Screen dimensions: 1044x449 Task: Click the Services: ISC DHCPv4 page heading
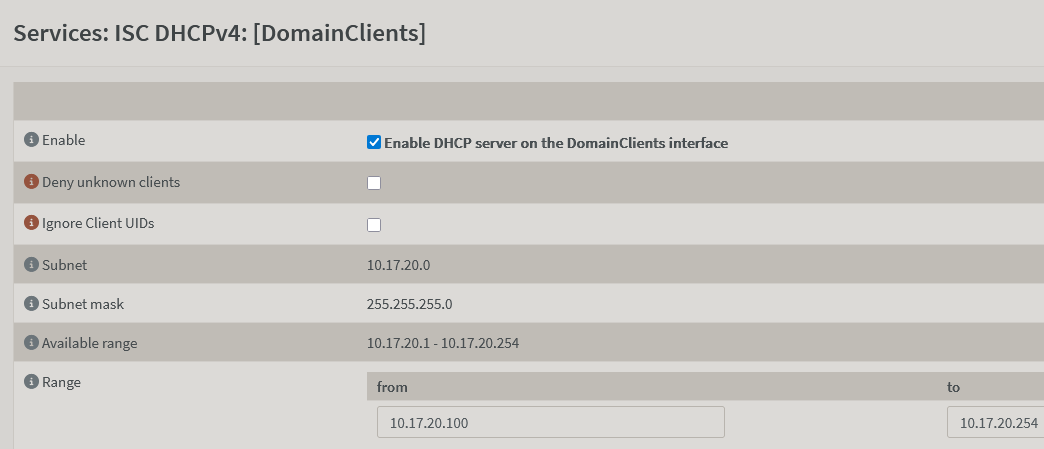[x=219, y=33]
